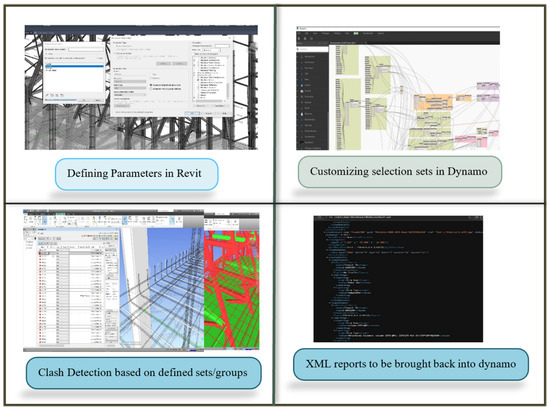The image size is (550, 411).
Task: Open the first menu in the Dynamo menu bar
Action: tap(299, 33)
